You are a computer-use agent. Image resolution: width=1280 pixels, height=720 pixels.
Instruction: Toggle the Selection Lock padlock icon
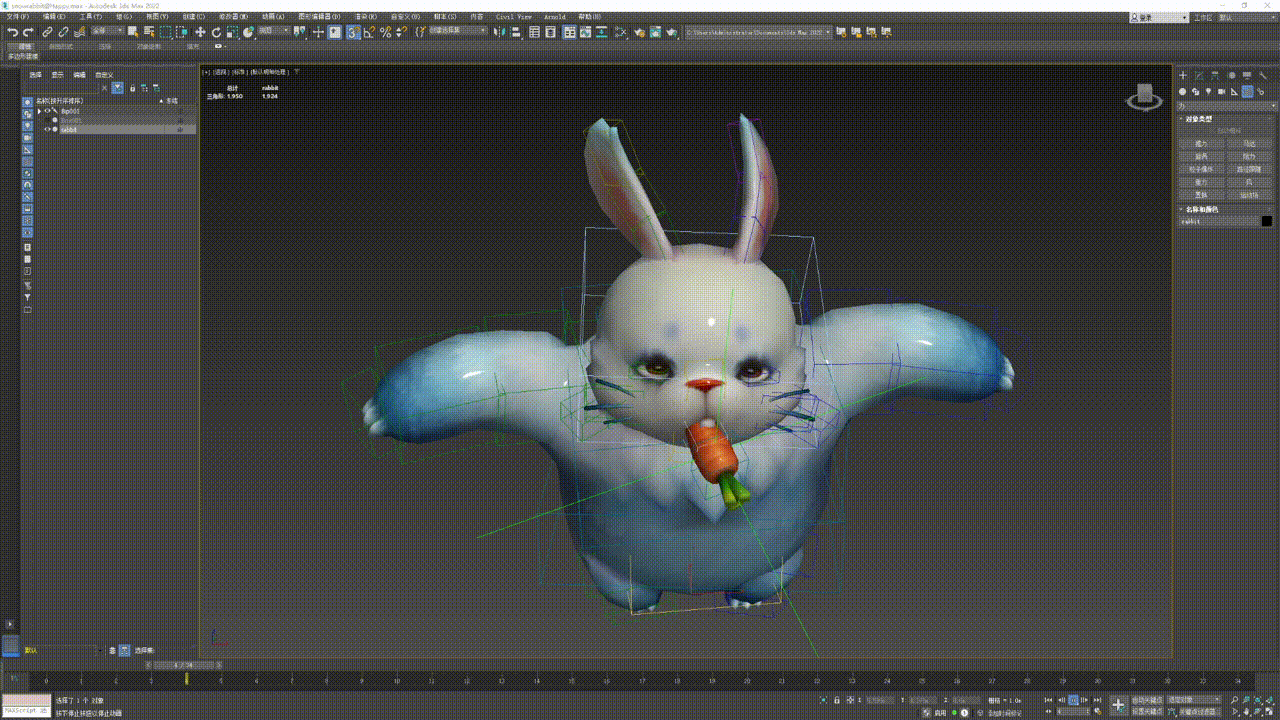click(837, 699)
